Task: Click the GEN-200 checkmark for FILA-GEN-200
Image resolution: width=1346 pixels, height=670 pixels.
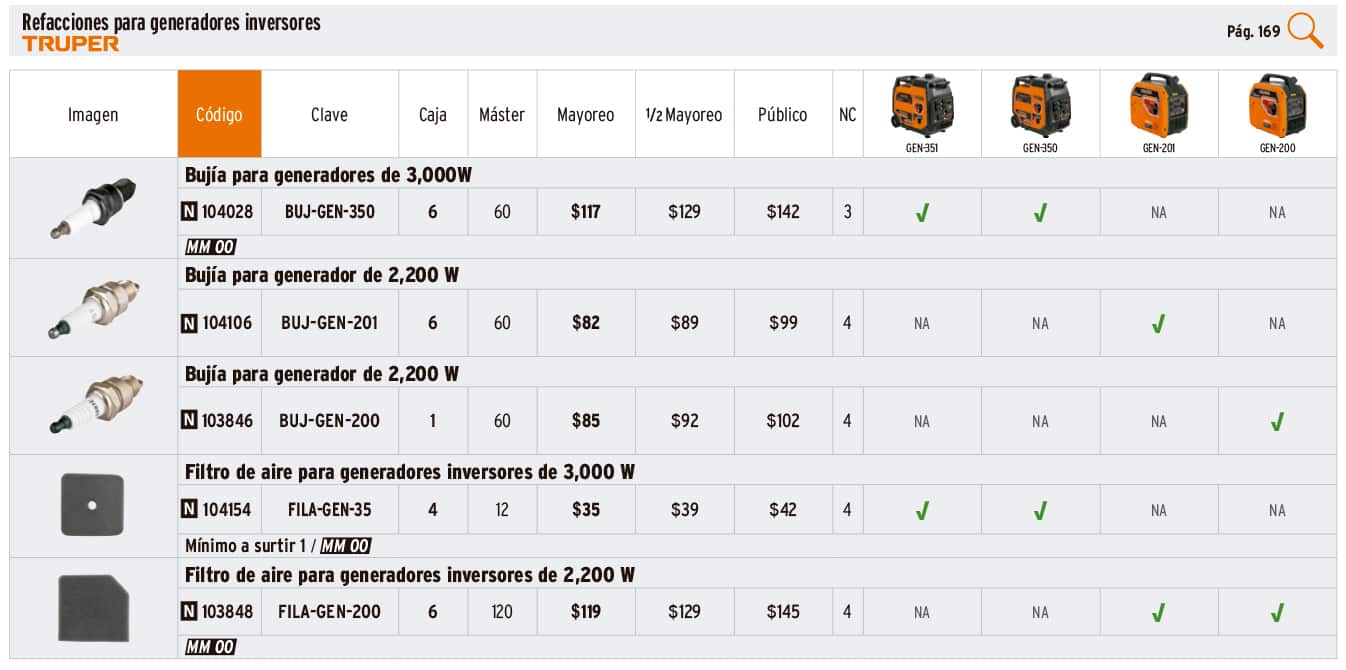Action: click(1277, 612)
